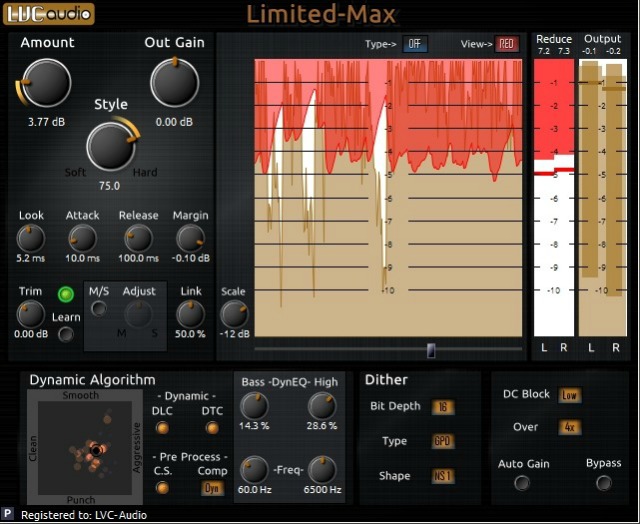The height and width of the screenshot is (524, 640).
Task: Click the Release knob
Action: click(138, 238)
